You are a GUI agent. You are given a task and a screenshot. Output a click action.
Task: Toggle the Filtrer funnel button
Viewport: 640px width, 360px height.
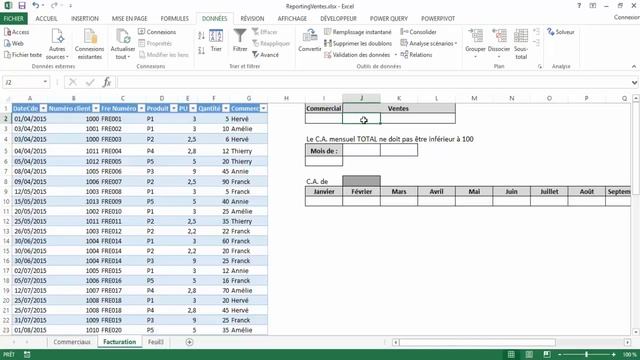pos(240,41)
